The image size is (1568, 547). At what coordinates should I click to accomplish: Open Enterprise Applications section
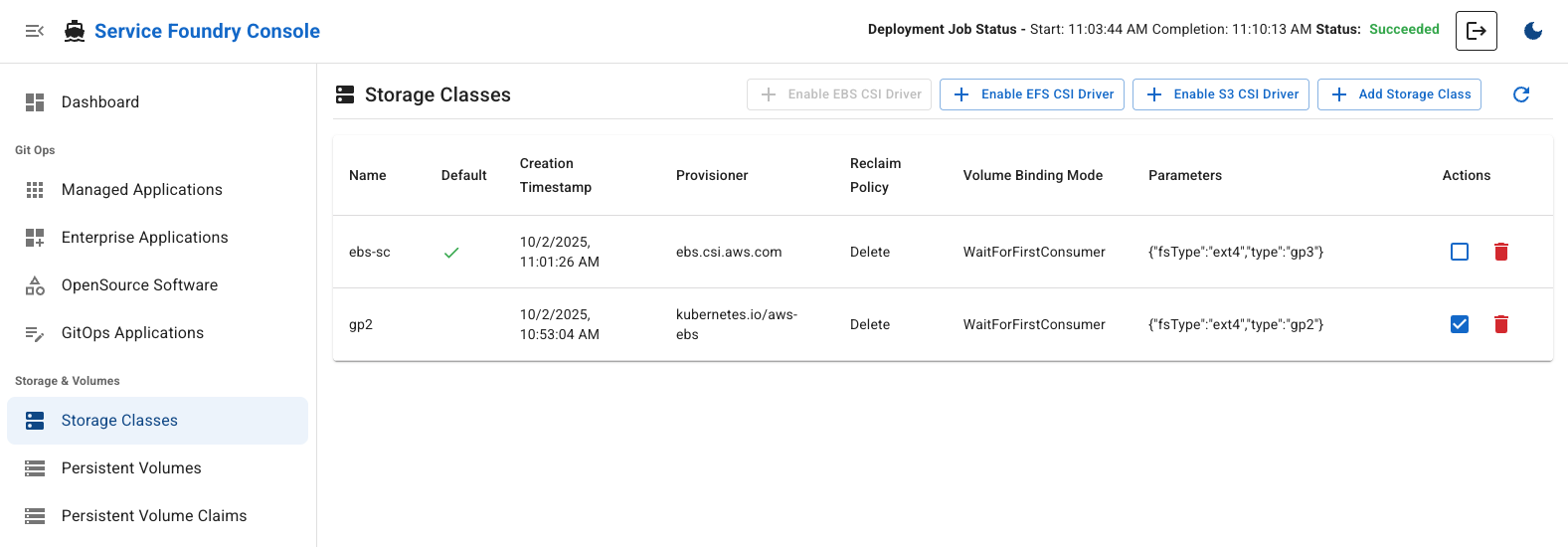(144, 238)
